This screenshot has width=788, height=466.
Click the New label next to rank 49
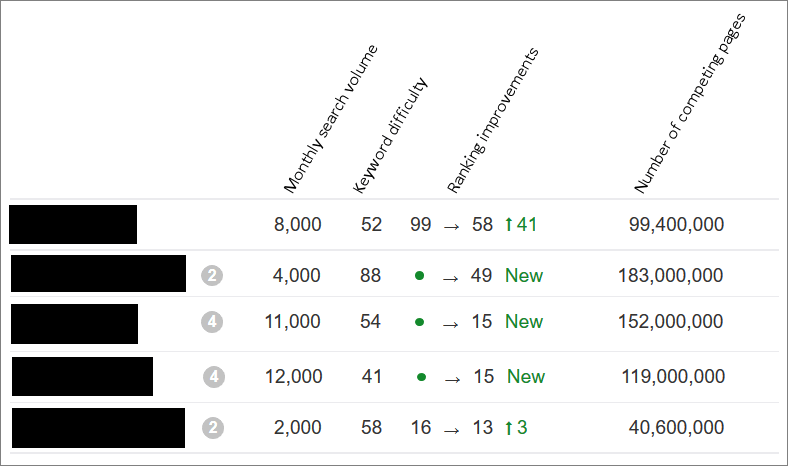(x=524, y=275)
